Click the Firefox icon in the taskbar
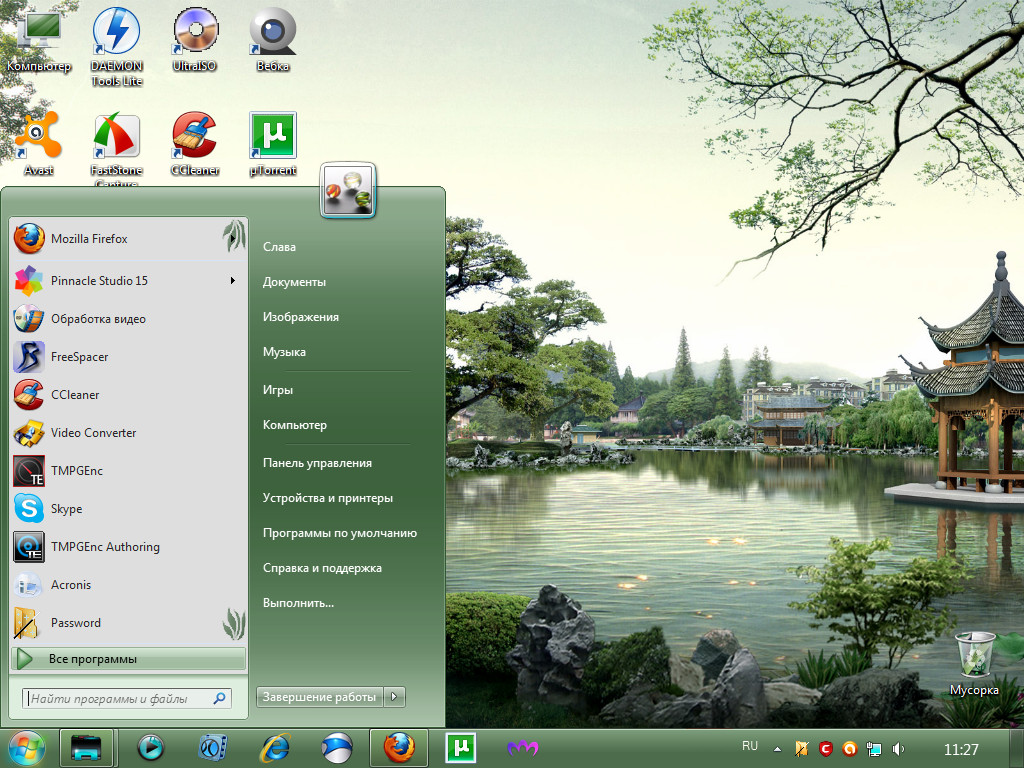The image size is (1024, 768). click(x=399, y=747)
